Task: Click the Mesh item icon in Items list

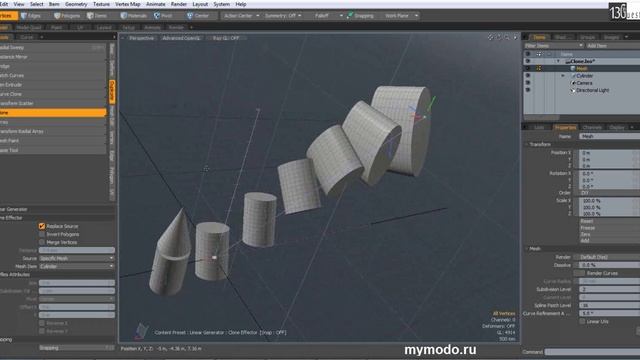Action: click(573, 69)
